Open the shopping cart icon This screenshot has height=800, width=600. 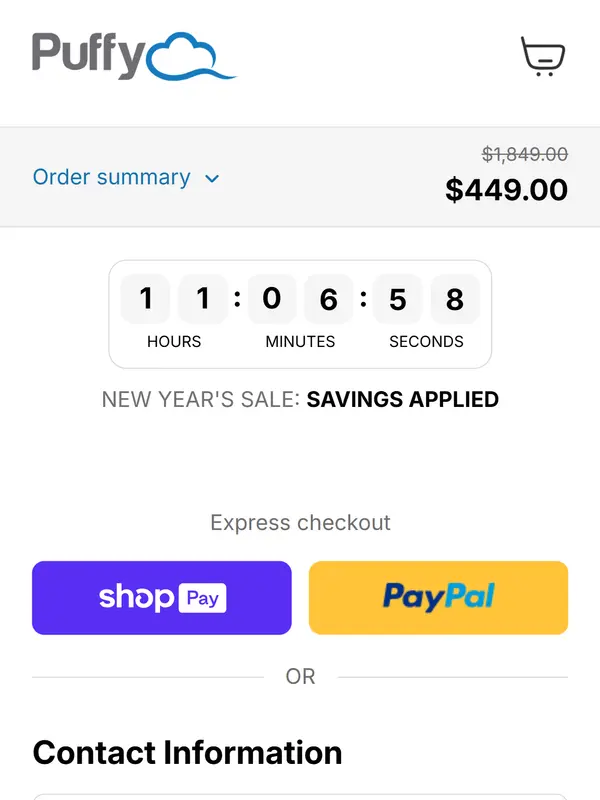click(x=543, y=56)
